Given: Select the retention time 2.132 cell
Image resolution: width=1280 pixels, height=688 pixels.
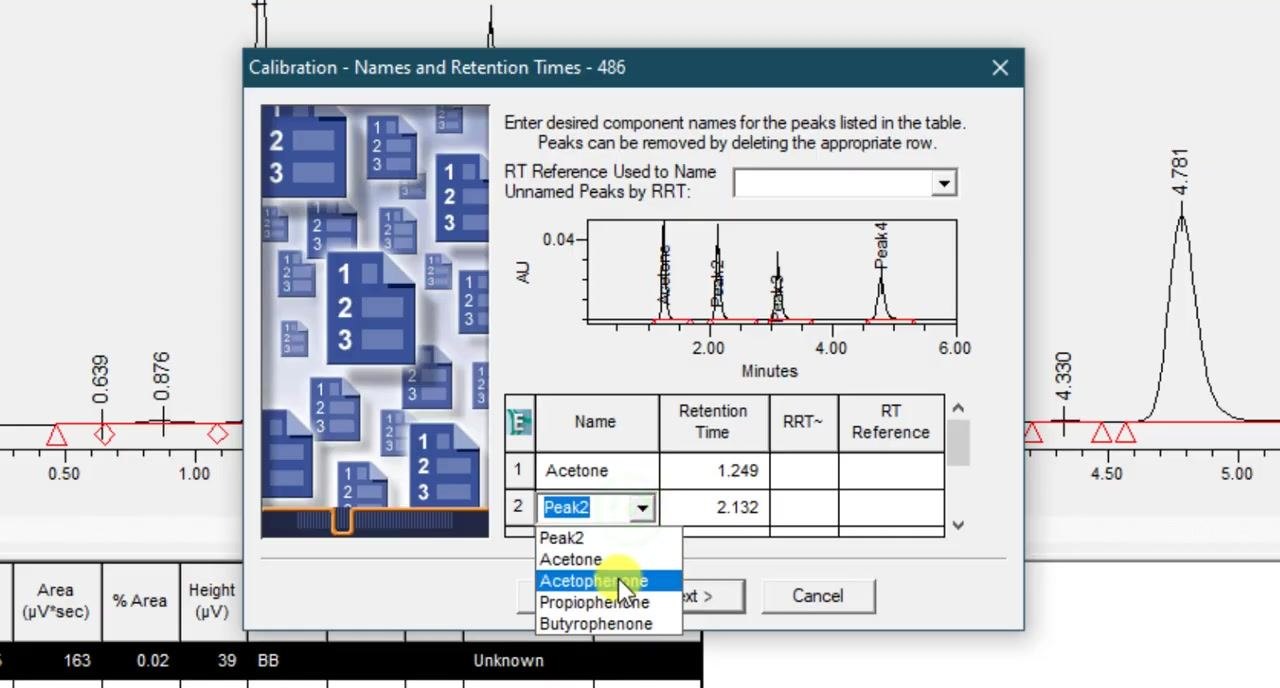Looking at the screenshot, I should pos(714,508).
